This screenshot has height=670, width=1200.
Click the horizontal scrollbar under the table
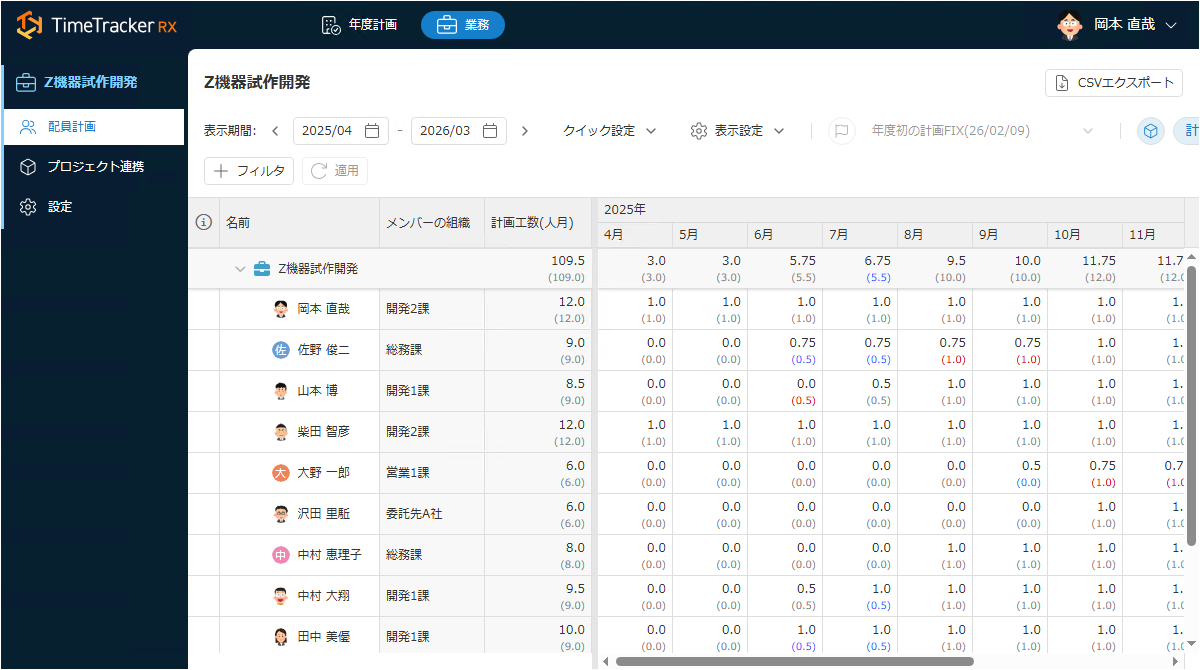(x=794, y=661)
